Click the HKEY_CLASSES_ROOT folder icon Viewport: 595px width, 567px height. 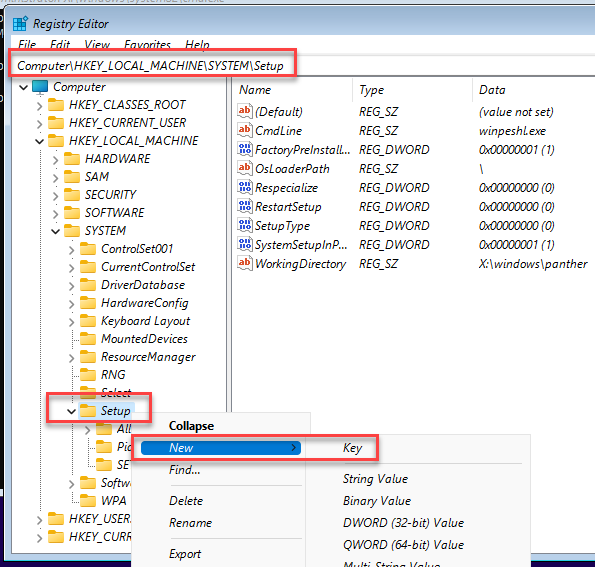[x=56, y=105]
